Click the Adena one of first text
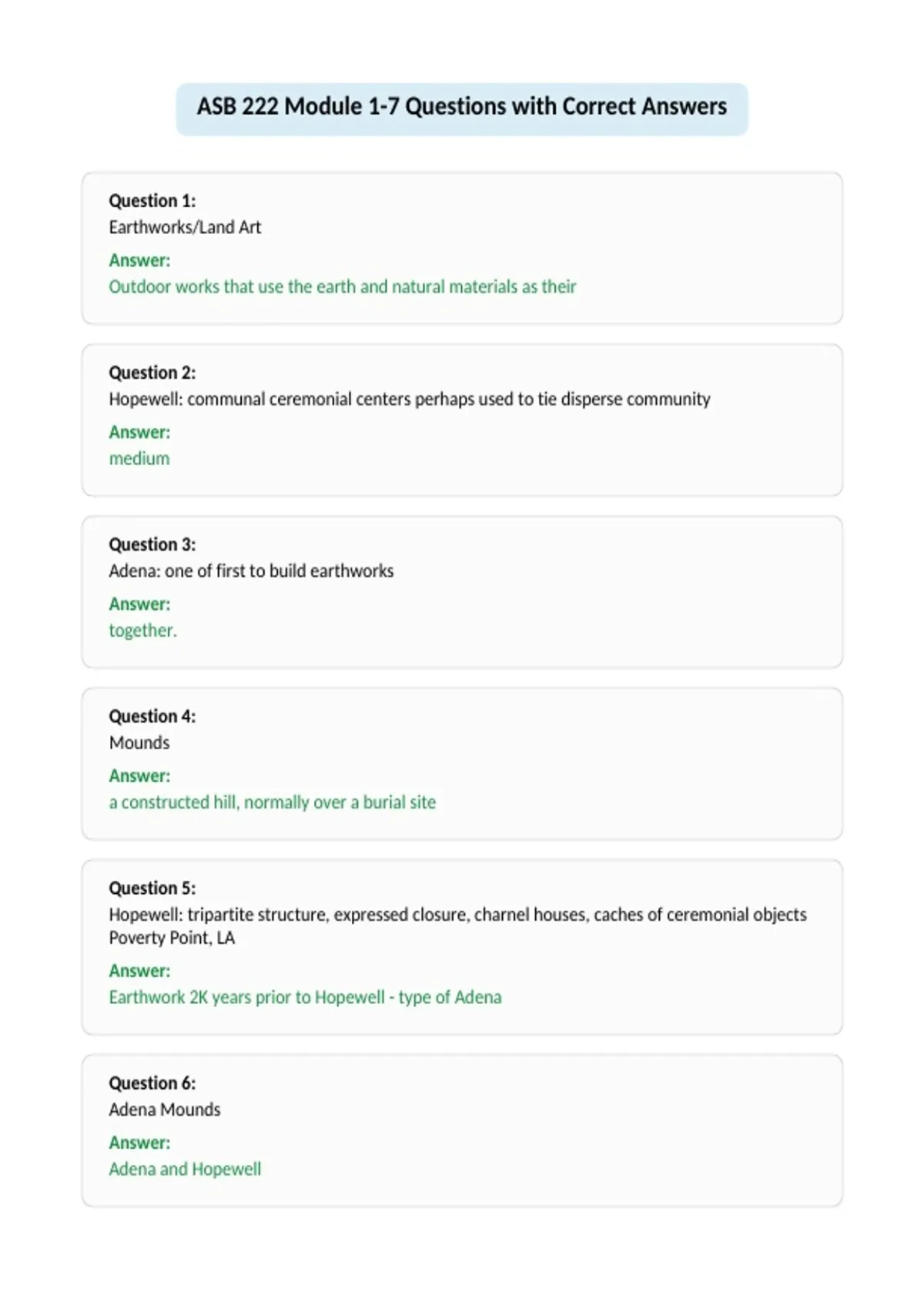The image size is (924, 1309). pos(251,571)
